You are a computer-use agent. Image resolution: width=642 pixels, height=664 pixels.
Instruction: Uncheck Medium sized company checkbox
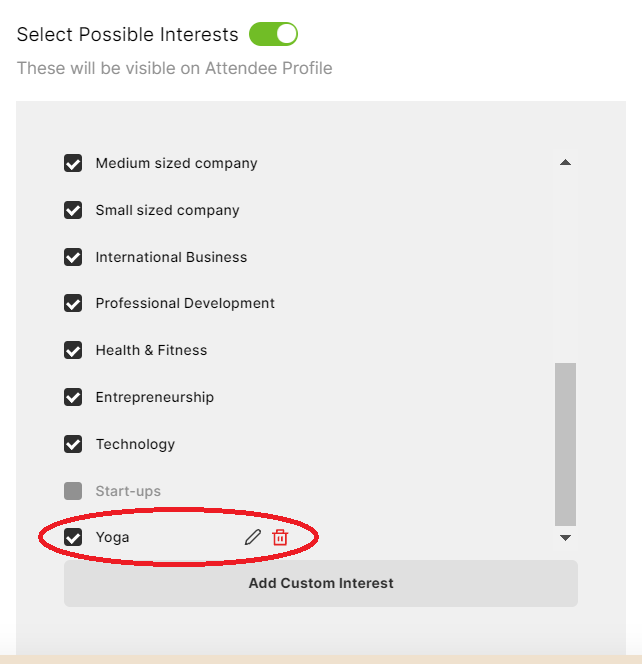click(x=73, y=163)
